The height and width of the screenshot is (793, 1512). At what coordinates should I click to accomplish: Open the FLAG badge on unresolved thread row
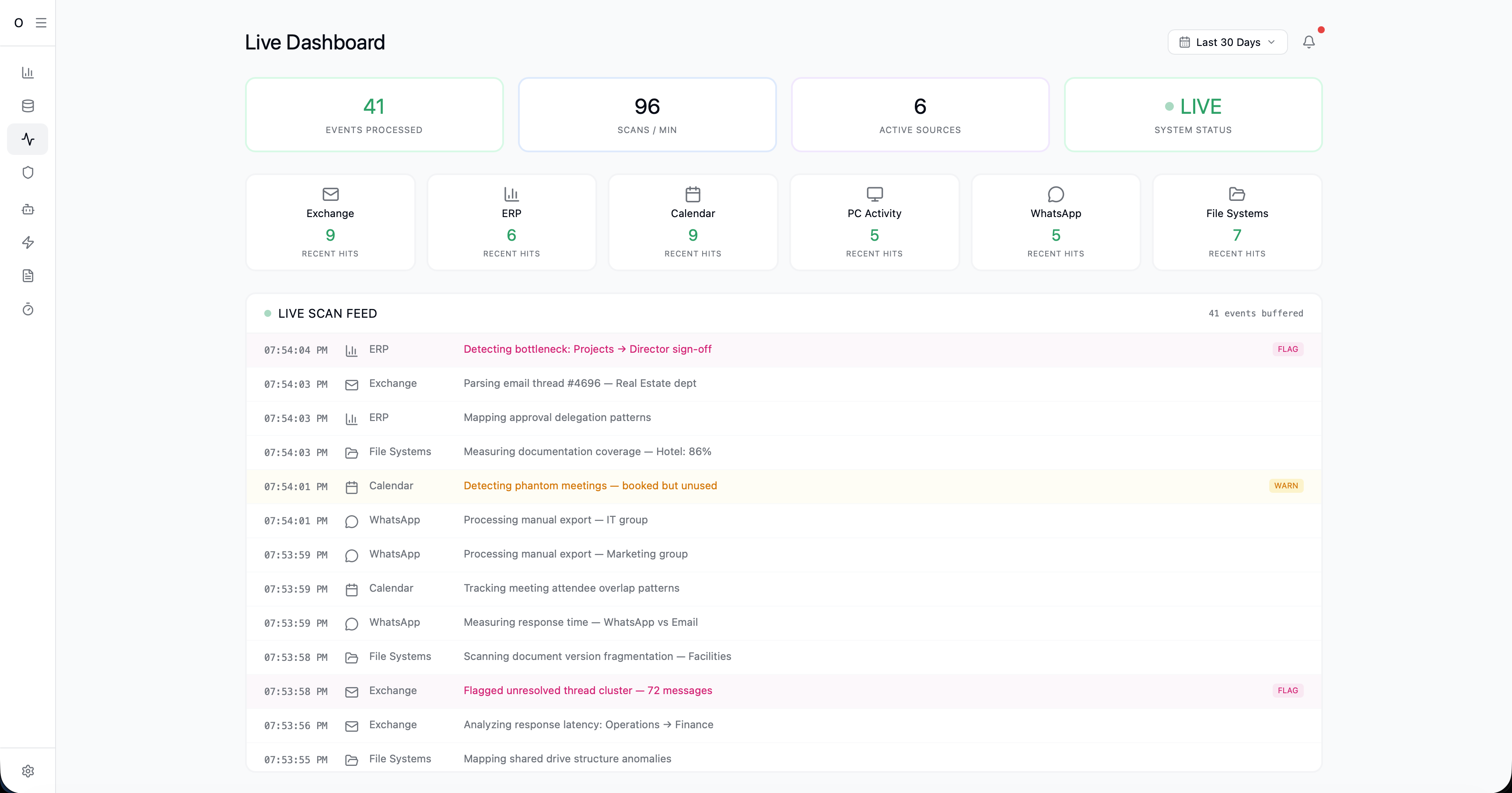click(x=1287, y=690)
